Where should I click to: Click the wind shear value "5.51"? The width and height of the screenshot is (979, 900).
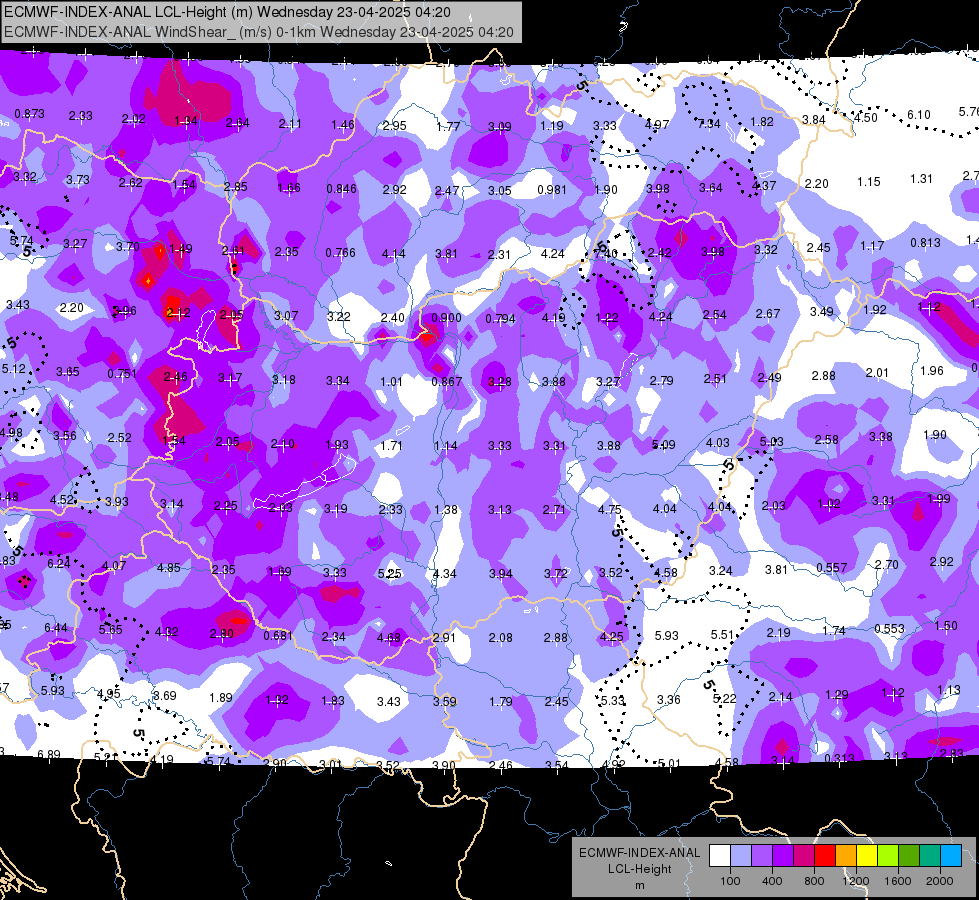pos(722,635)
